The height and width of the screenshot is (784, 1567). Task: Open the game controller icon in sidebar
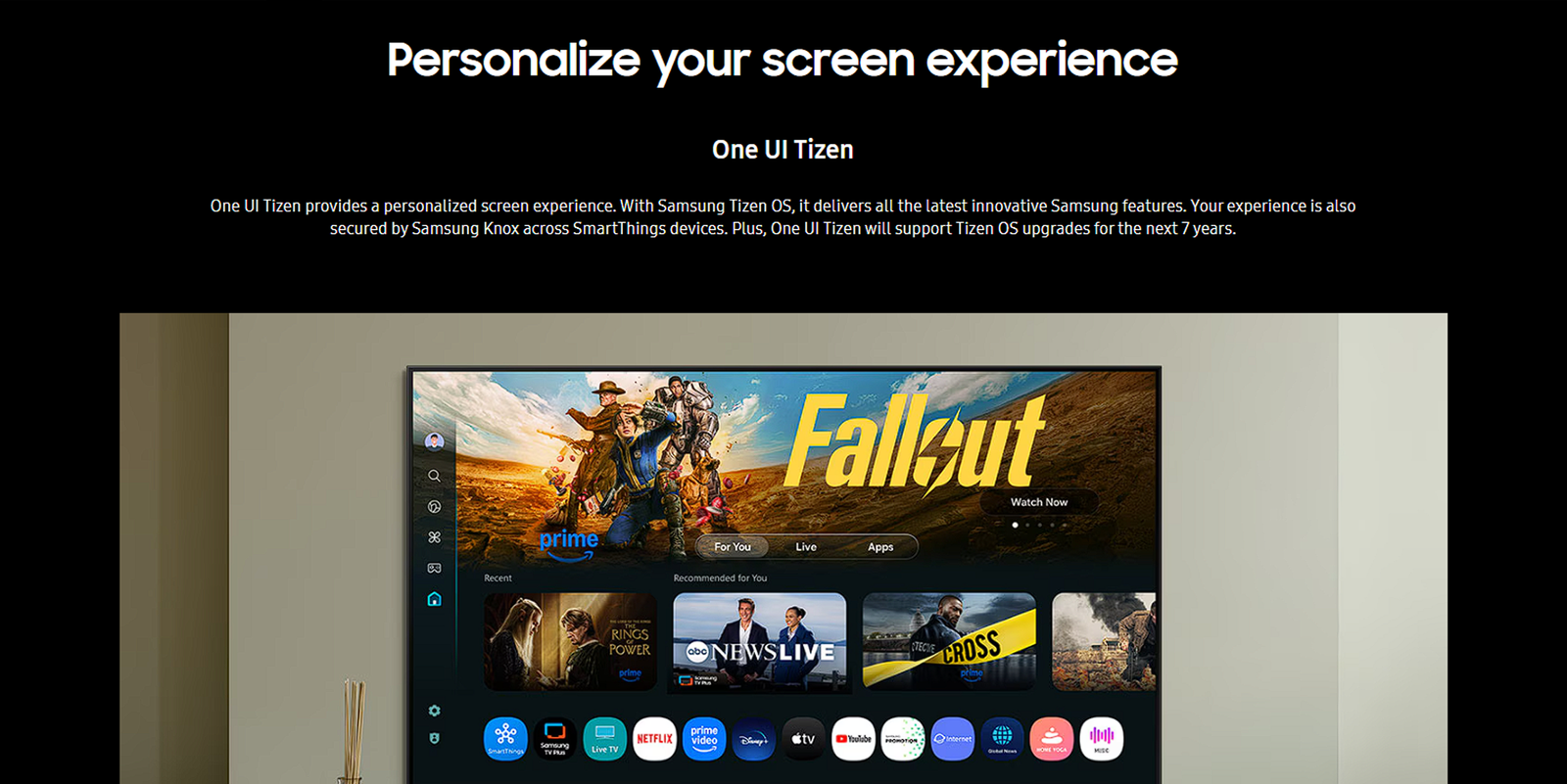tap(434, 568)
